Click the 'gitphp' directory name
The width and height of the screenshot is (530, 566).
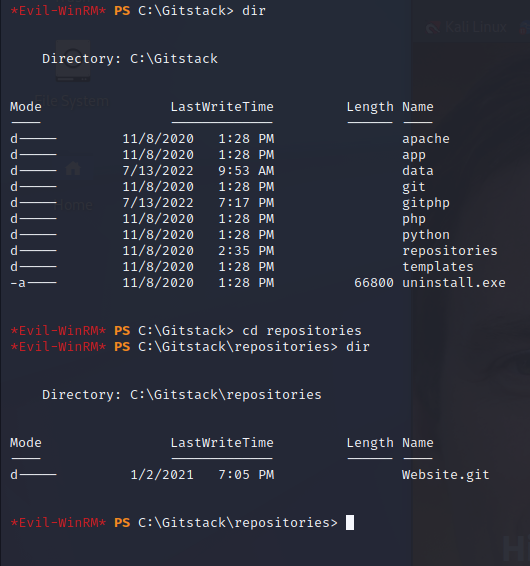point(426,203)
